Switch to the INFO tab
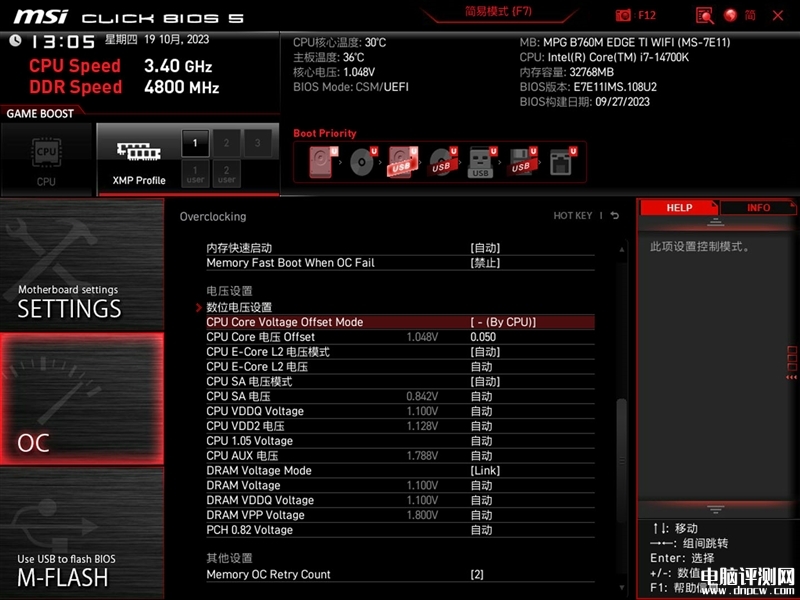This screenshot has height=600, width=800. click(758, 208)
